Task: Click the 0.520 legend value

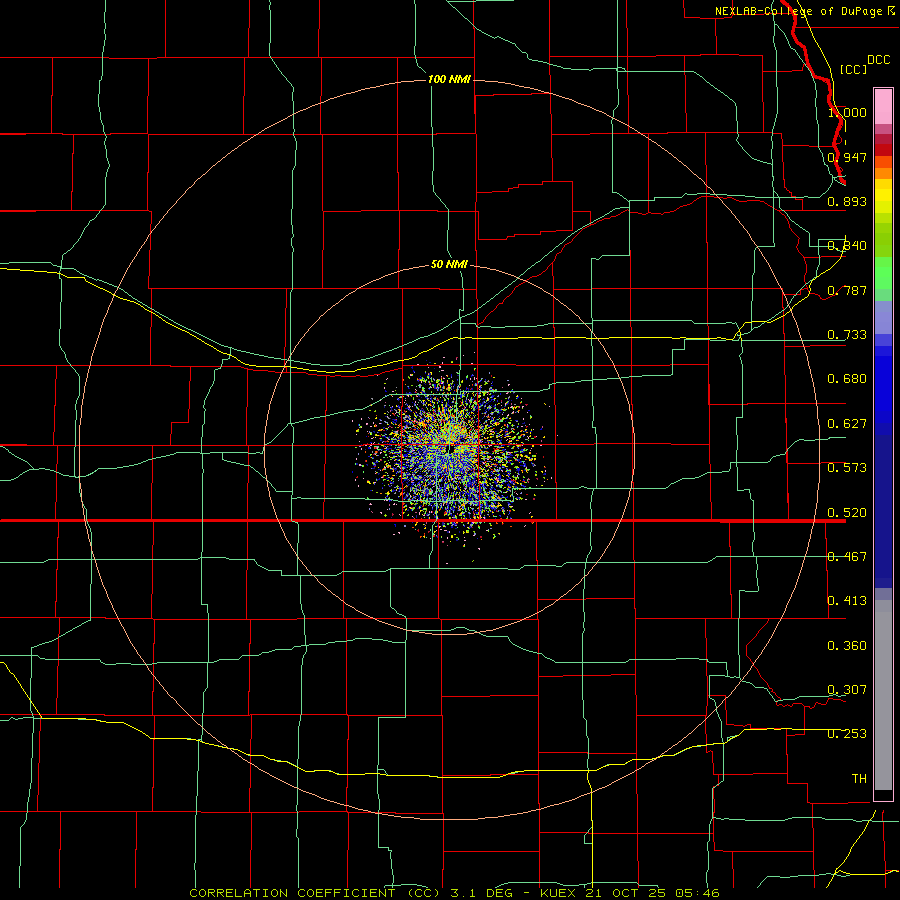Action: click(x=847, y=513)
